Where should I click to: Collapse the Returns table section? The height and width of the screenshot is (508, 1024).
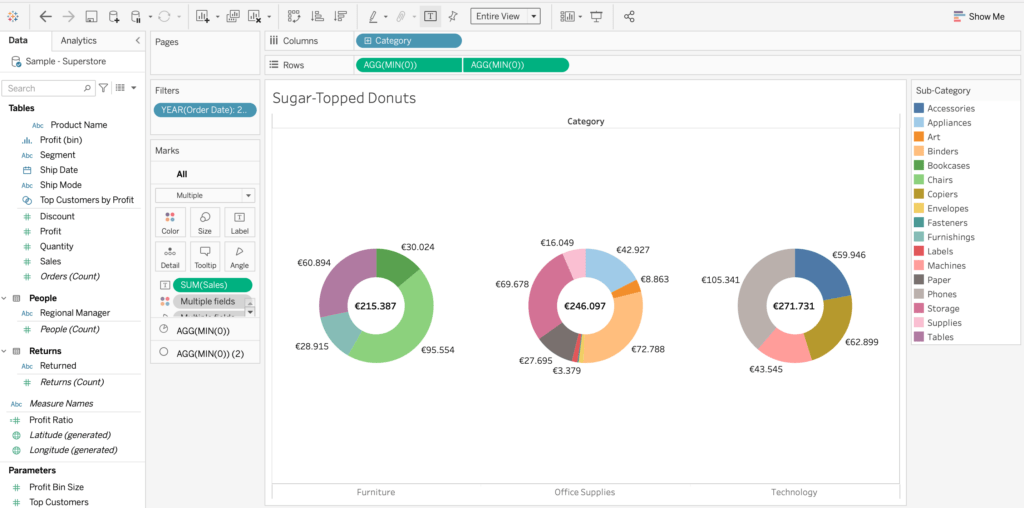4,351
